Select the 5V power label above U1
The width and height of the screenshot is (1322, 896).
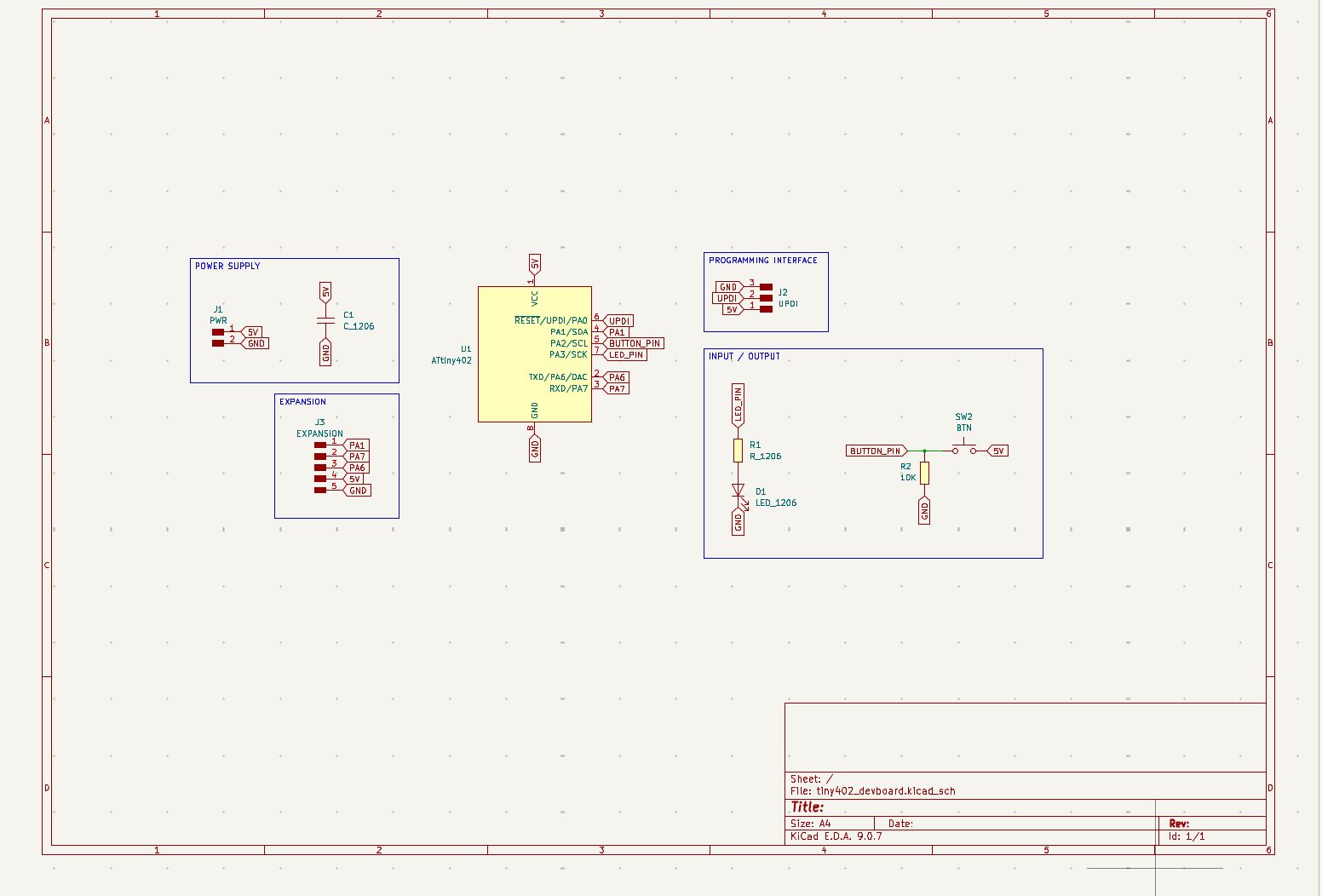[535, 263]
